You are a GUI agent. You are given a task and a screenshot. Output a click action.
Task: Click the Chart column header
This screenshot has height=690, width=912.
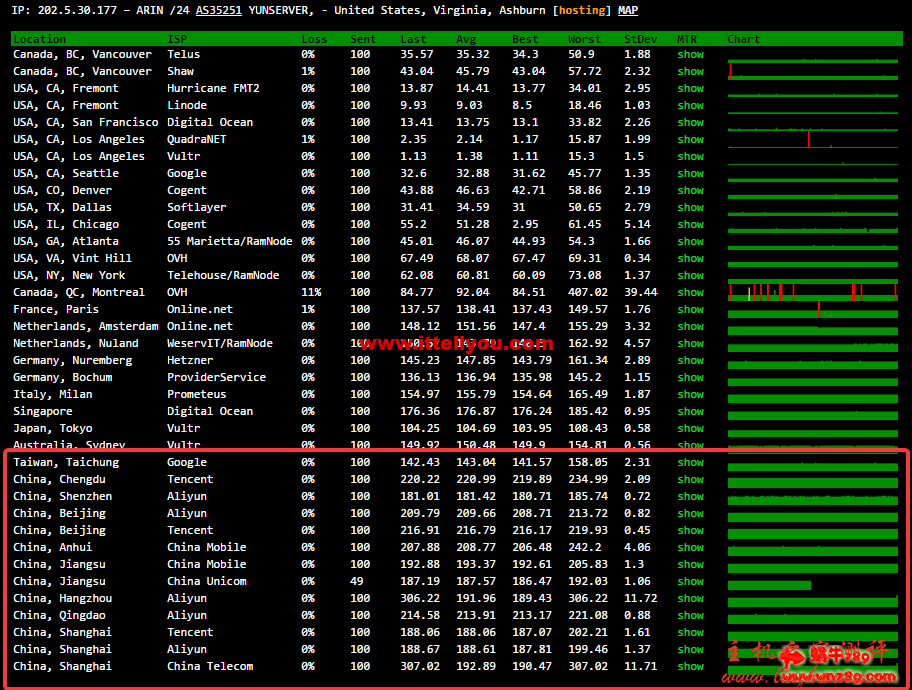(743, 39)
